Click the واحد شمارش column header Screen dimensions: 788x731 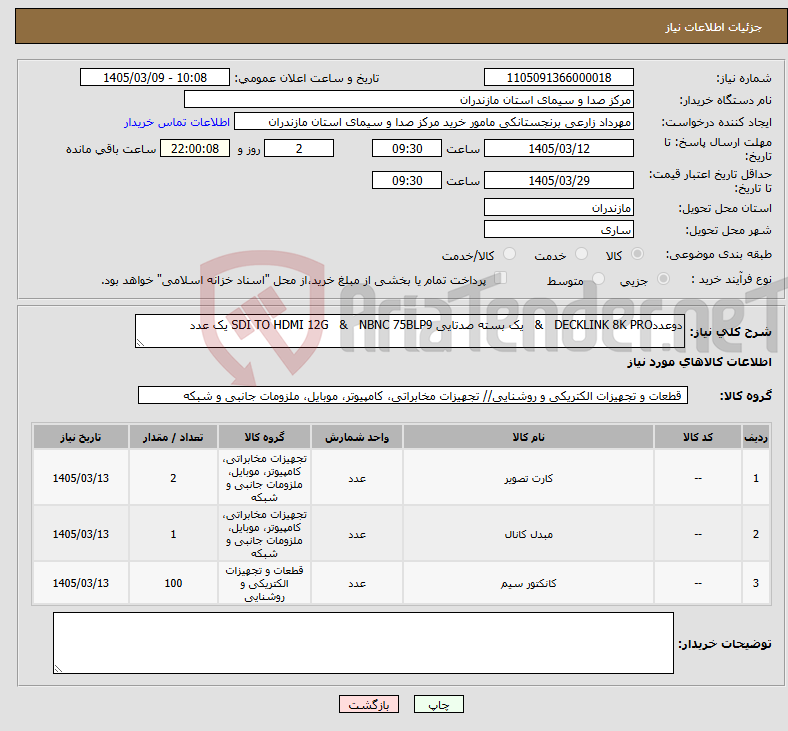pos(357,437)
